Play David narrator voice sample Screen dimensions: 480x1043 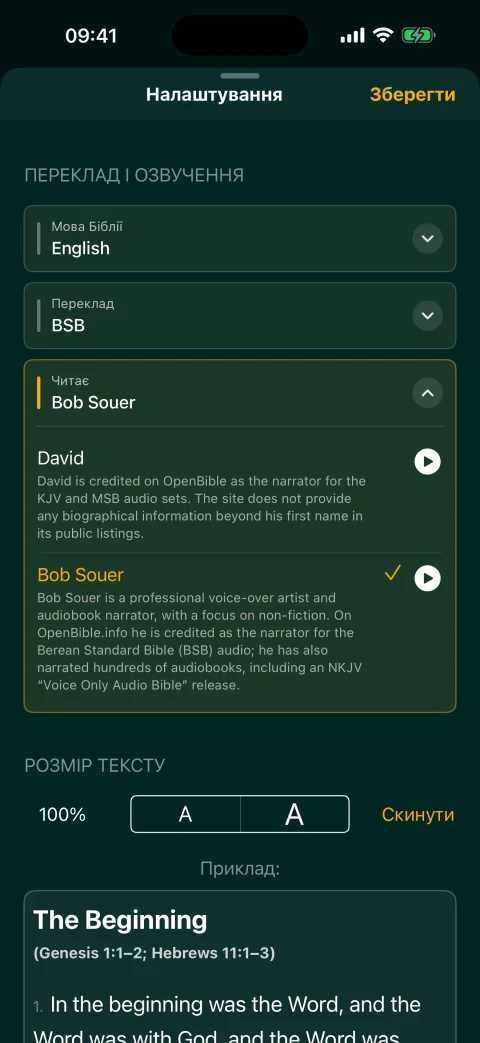[x=427, y=462]
